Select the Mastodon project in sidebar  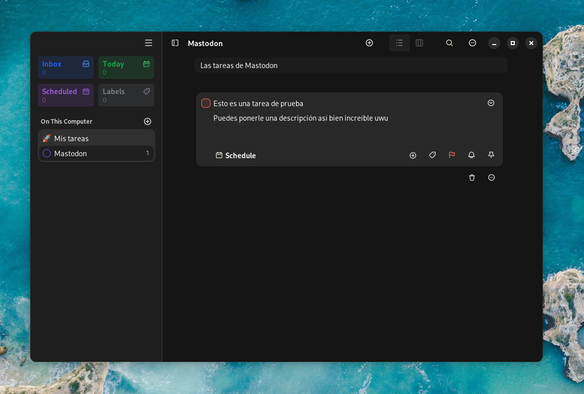coord(96,153)
